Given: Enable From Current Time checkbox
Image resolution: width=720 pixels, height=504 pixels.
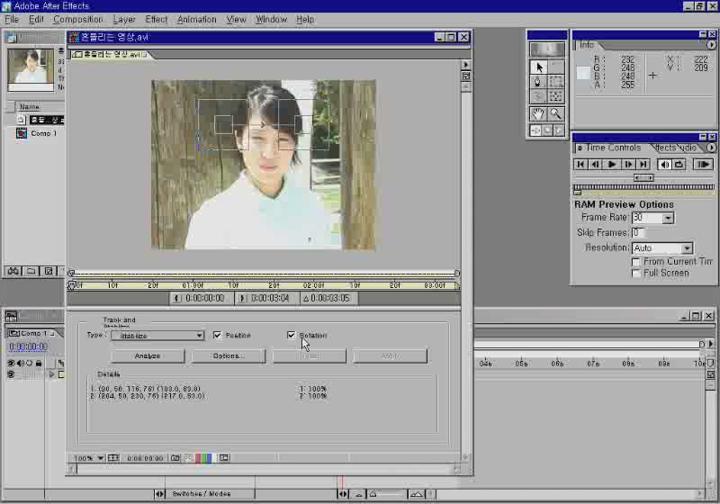Looking at the screenshot, I should click(x=636, y=262).
